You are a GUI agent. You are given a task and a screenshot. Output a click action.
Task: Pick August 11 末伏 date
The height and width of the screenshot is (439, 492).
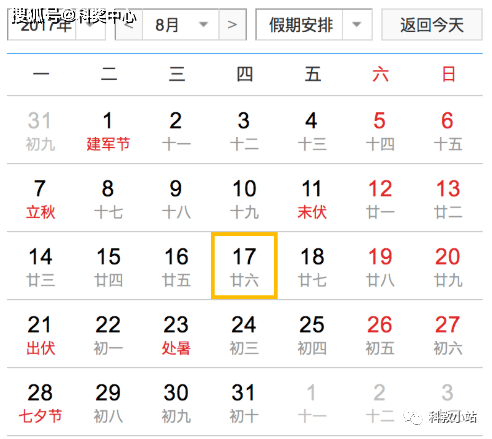312,198
